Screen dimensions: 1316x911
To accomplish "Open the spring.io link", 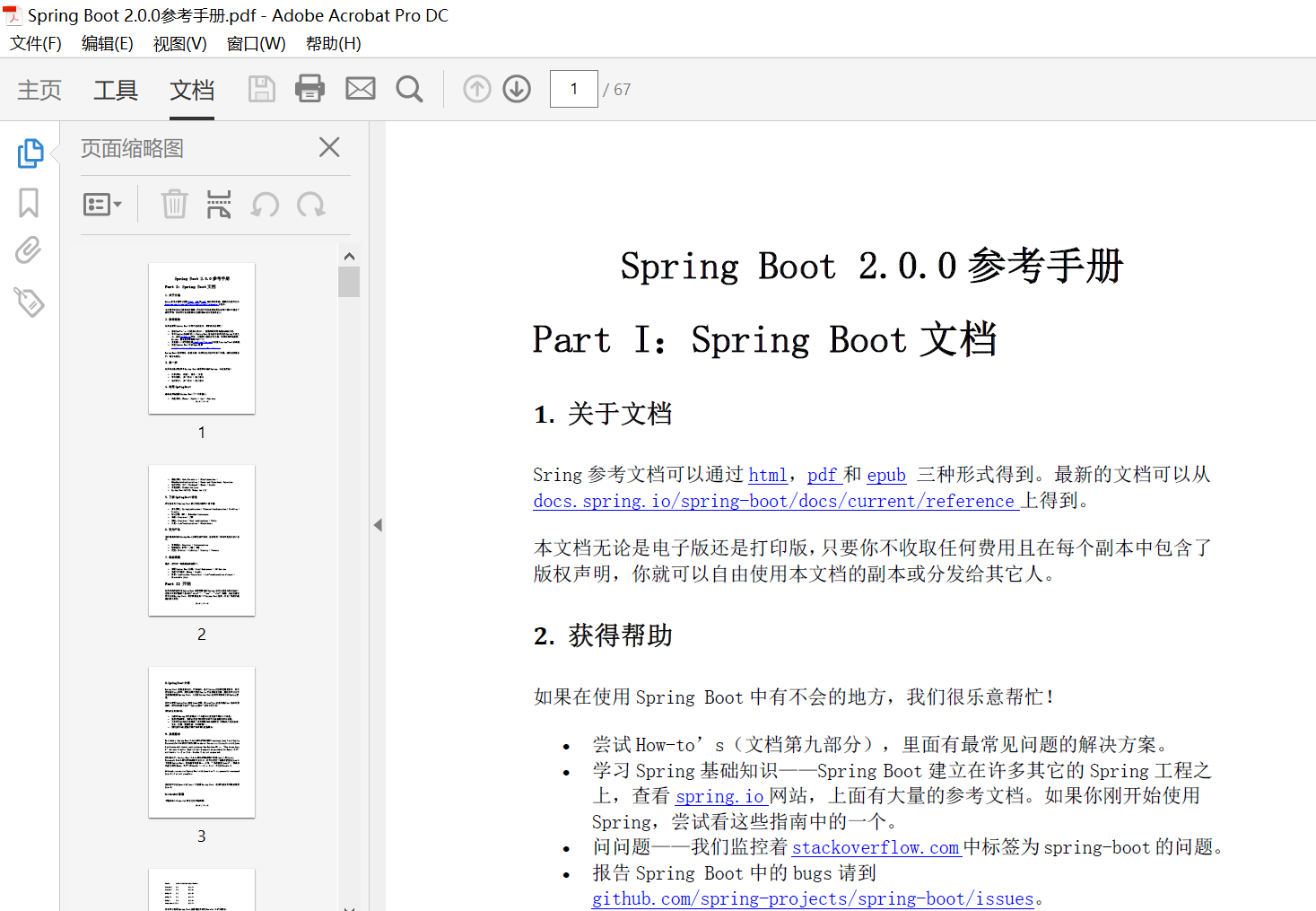I will point(721,796).
